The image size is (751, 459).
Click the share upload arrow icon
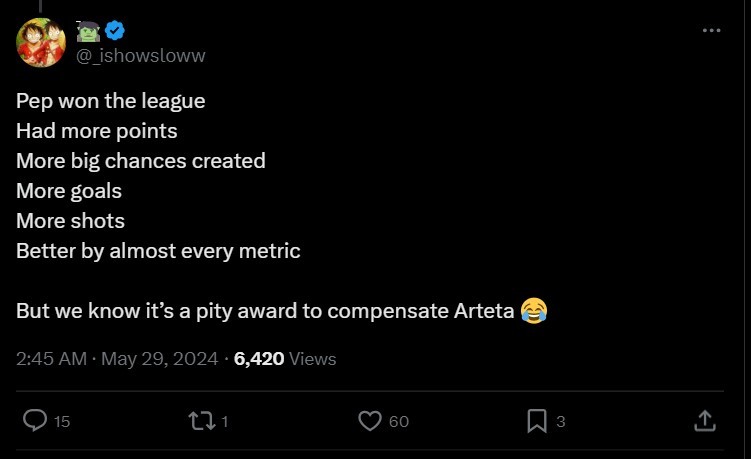click(704, 421)
